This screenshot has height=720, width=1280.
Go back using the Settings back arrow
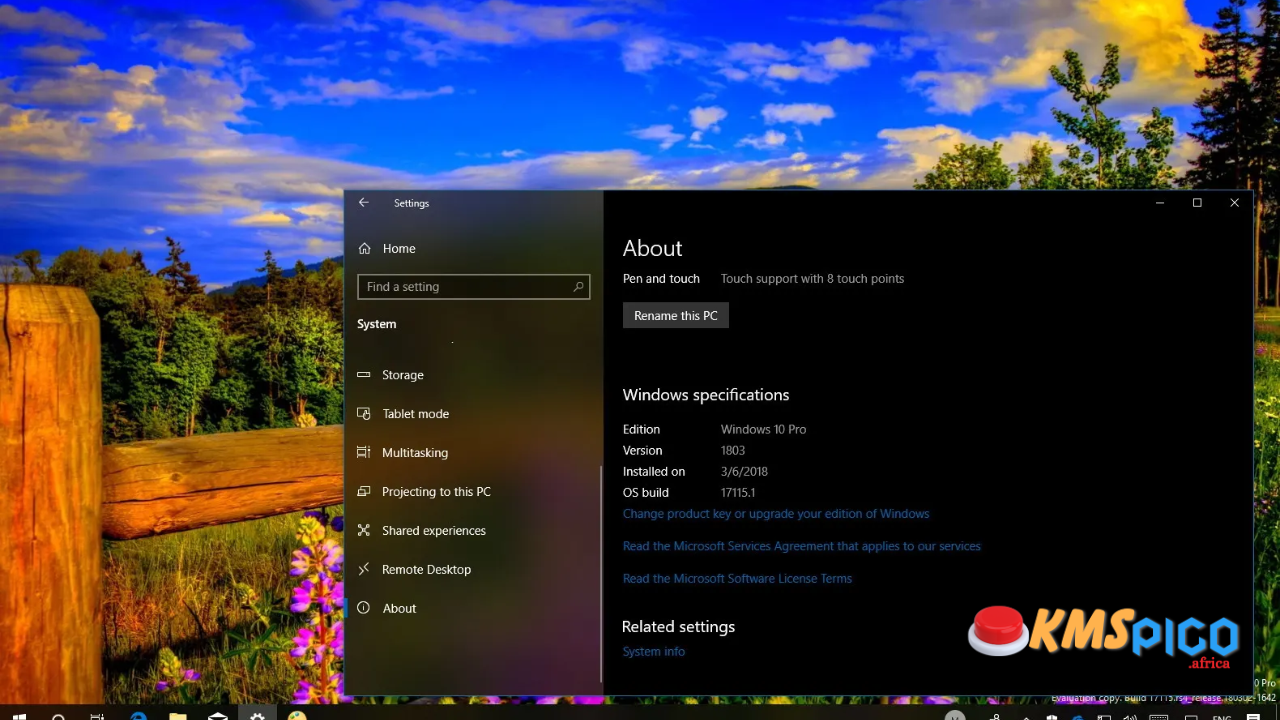pos(364,202)
